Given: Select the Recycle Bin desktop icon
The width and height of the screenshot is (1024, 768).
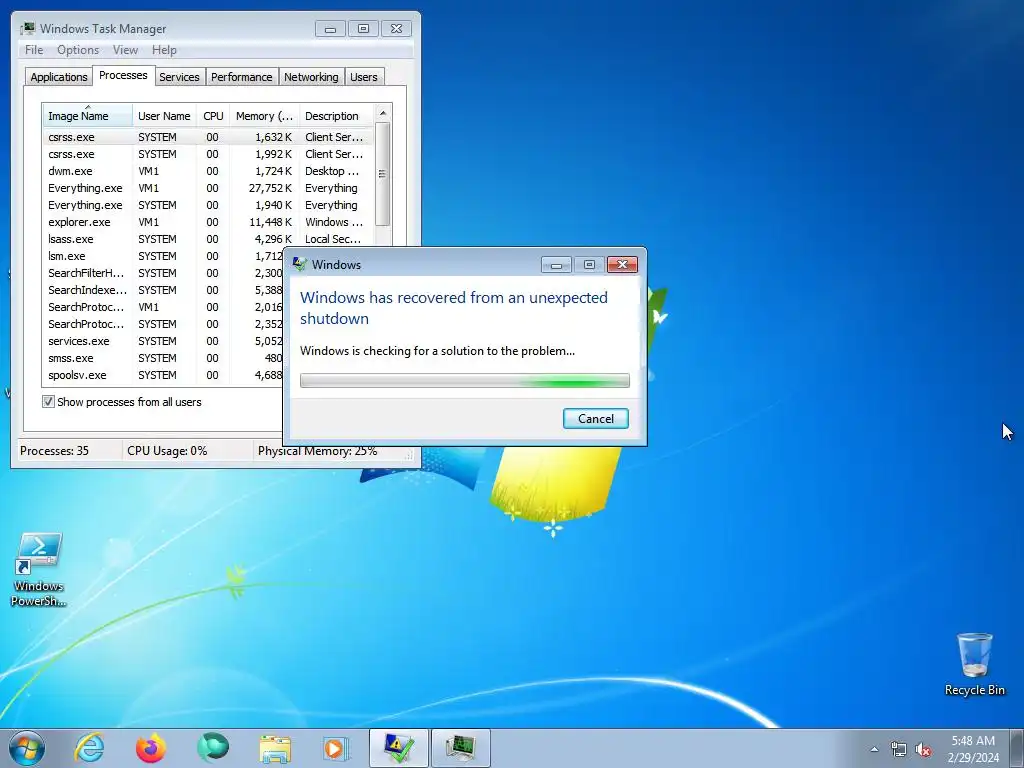Looking at the screenshot, I should click(974, 664).
